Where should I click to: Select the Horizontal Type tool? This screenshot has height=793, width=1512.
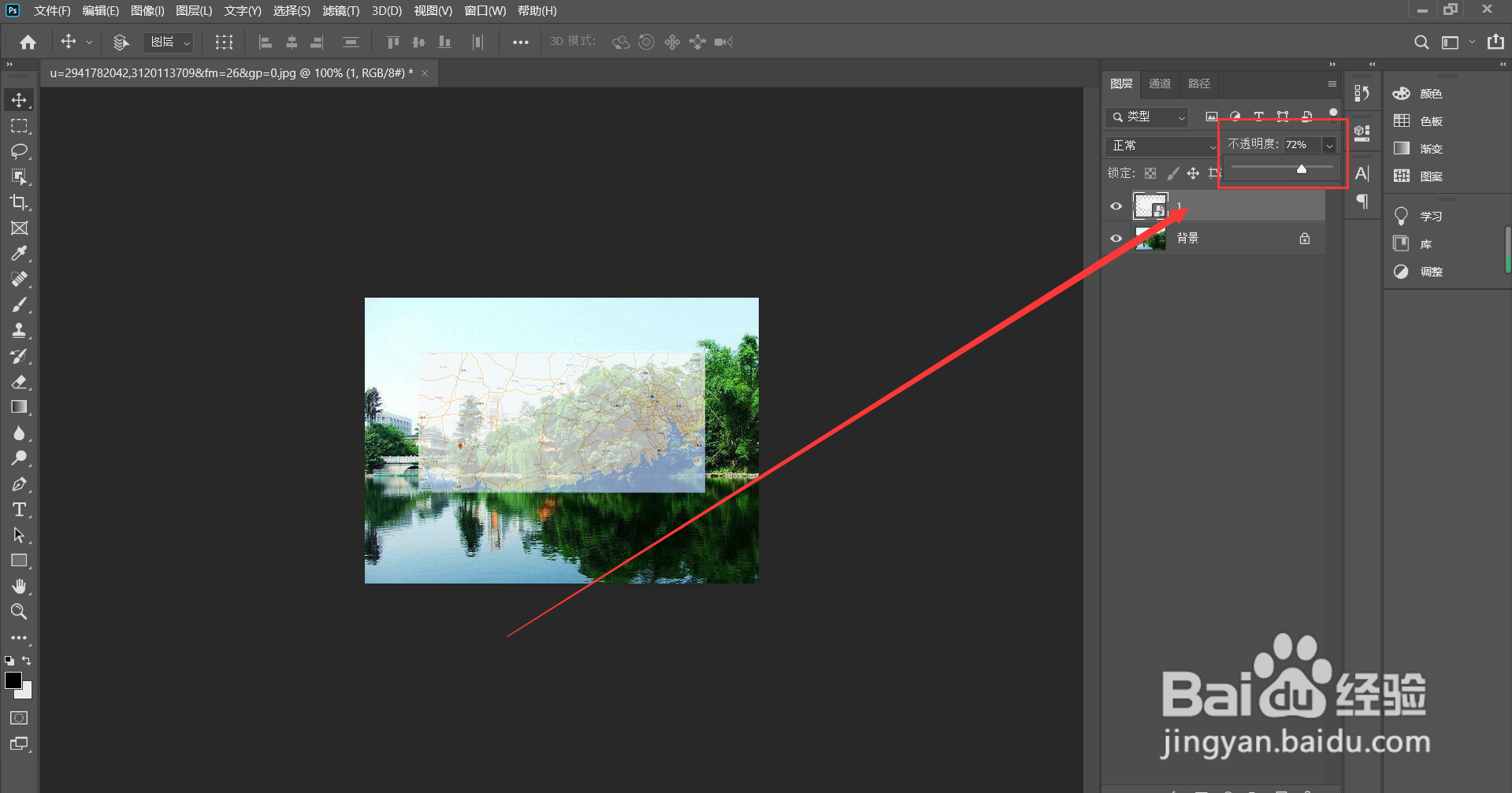pyautogui.click(x=19, y=510)
